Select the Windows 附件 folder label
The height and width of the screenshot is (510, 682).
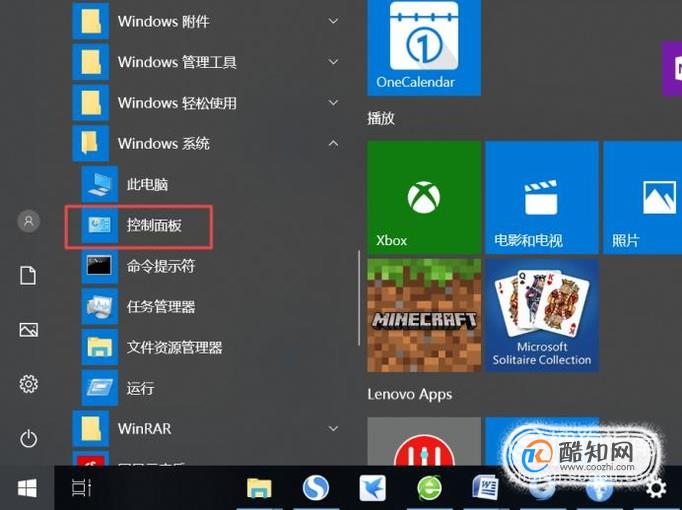pyautogui.click(x=164, y=21)
